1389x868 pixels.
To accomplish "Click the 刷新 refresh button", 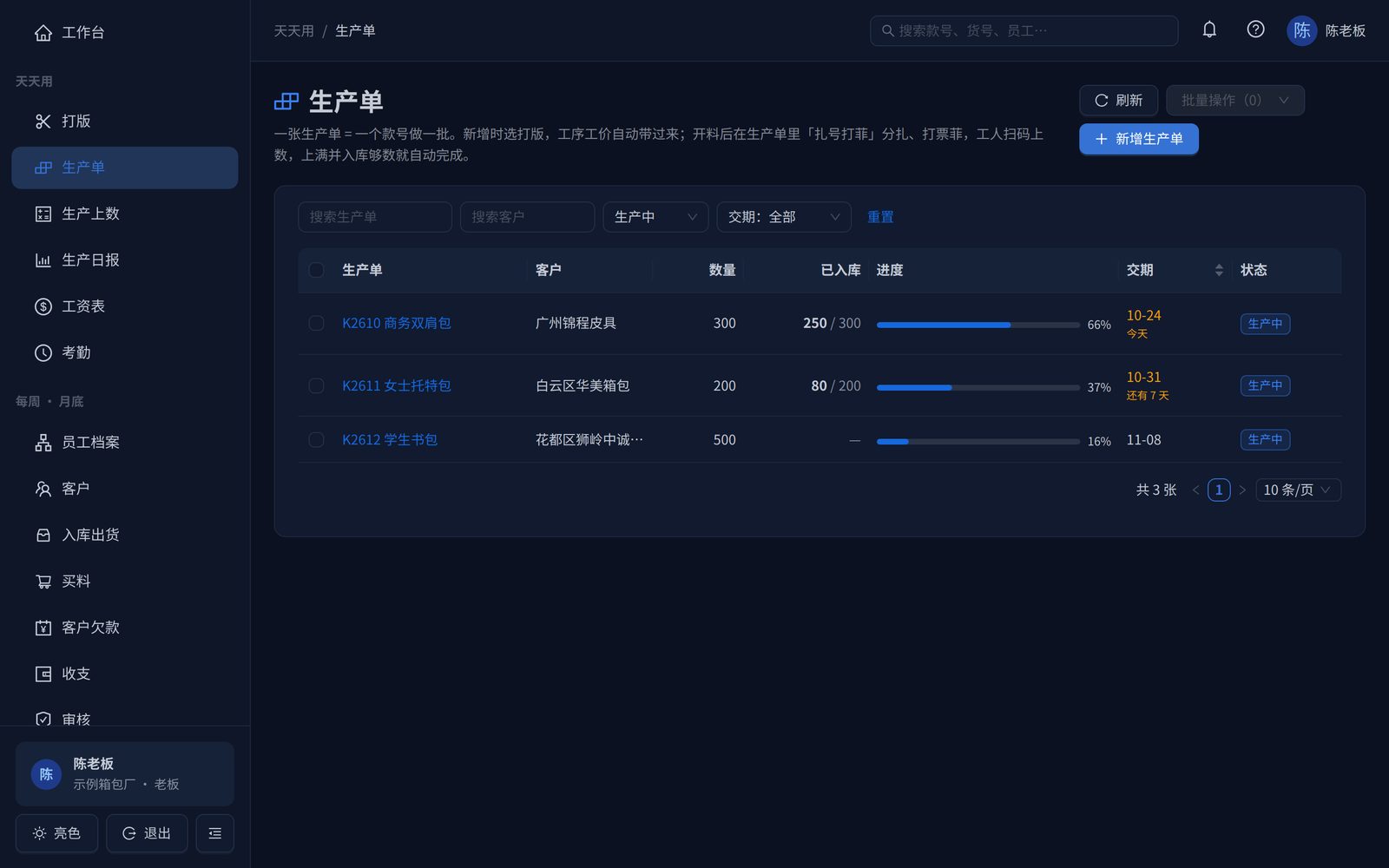I will point(1119,101).
